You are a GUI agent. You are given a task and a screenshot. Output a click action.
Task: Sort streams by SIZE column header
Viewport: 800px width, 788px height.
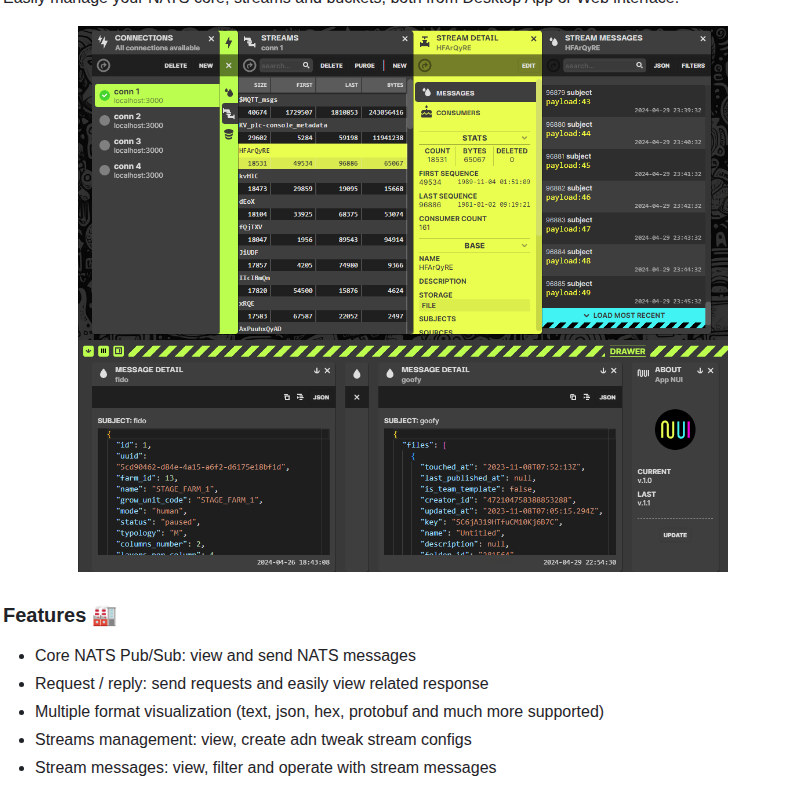tap(255, 85)
